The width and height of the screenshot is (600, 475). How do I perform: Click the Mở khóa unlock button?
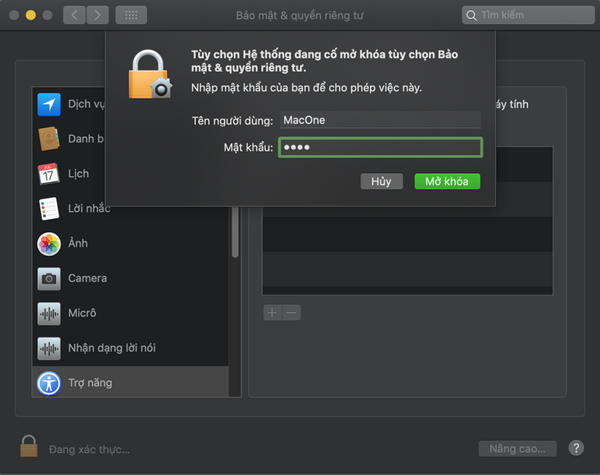447,182
